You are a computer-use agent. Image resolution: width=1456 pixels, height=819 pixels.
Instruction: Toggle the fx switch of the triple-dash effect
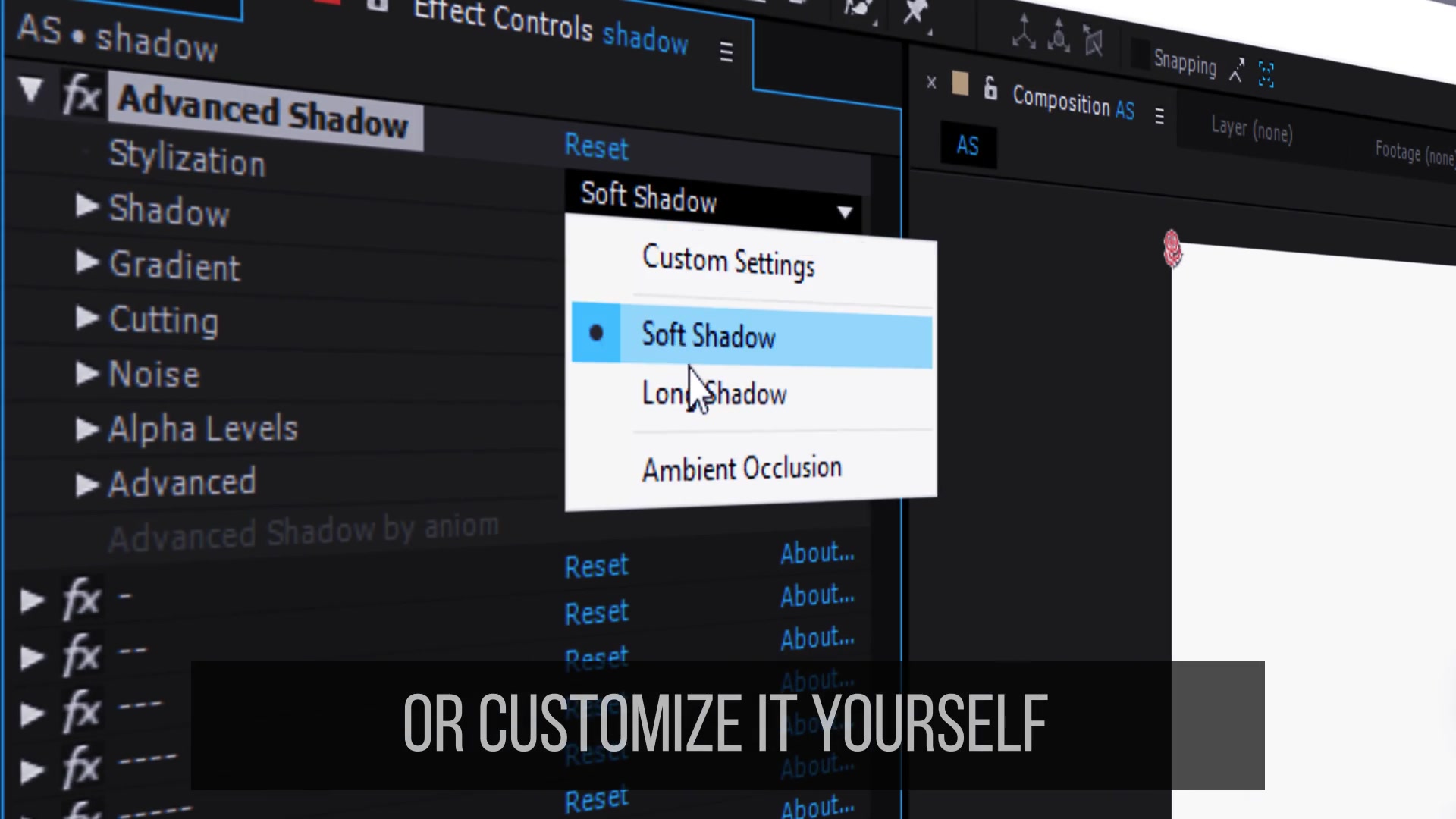[x=81, y=713]
